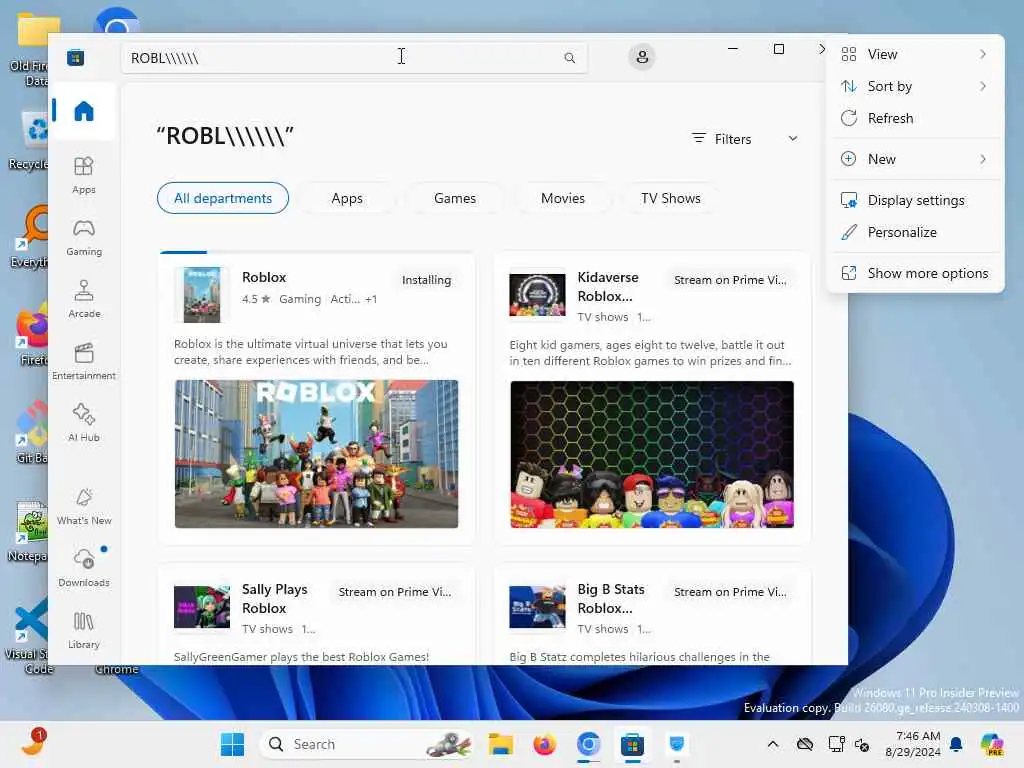The height and width of the screenshot is (768, 1024).
Task: Click Stream on Prime Video for Big B Stats
Action: coord(730,592)
